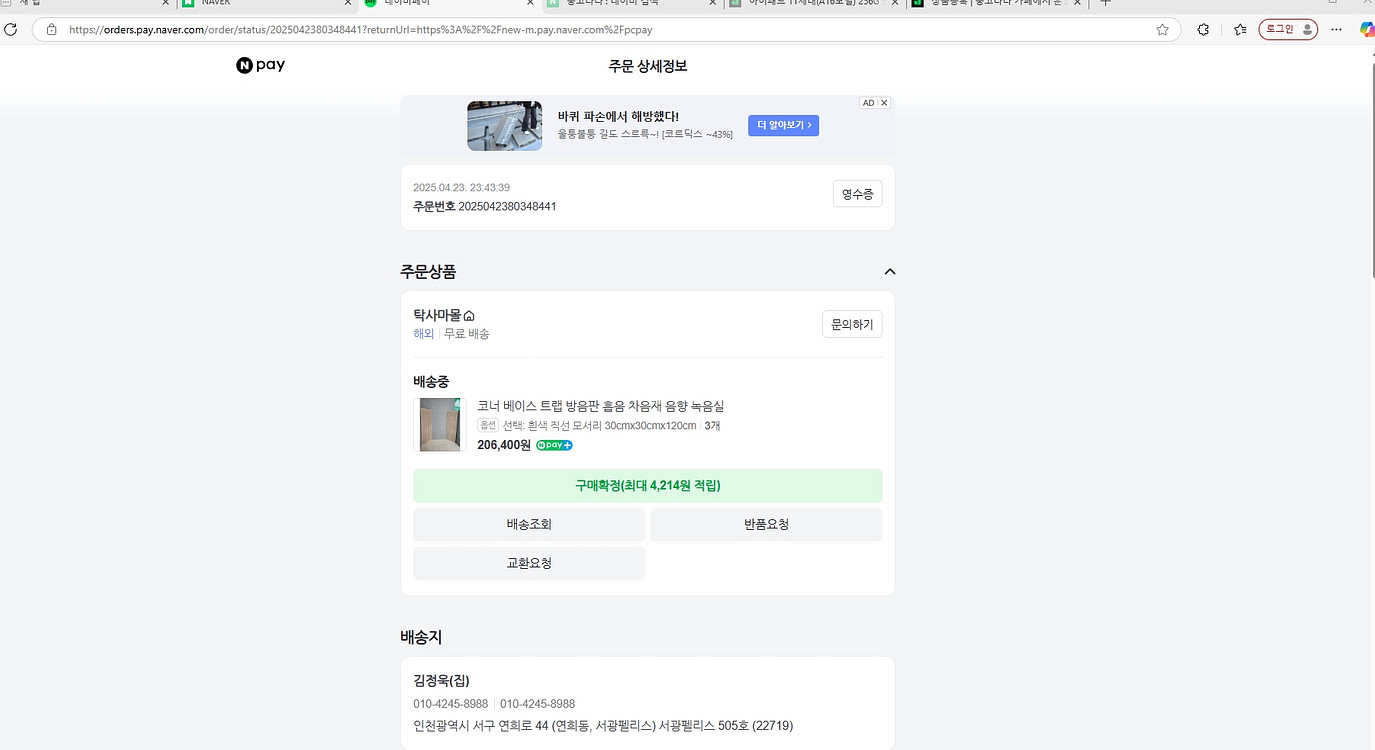This screenshot has width=1375, height=750.
Task: Switch to the NAVER browser tab
Action: pyautogui.click(x=265, y=3)
